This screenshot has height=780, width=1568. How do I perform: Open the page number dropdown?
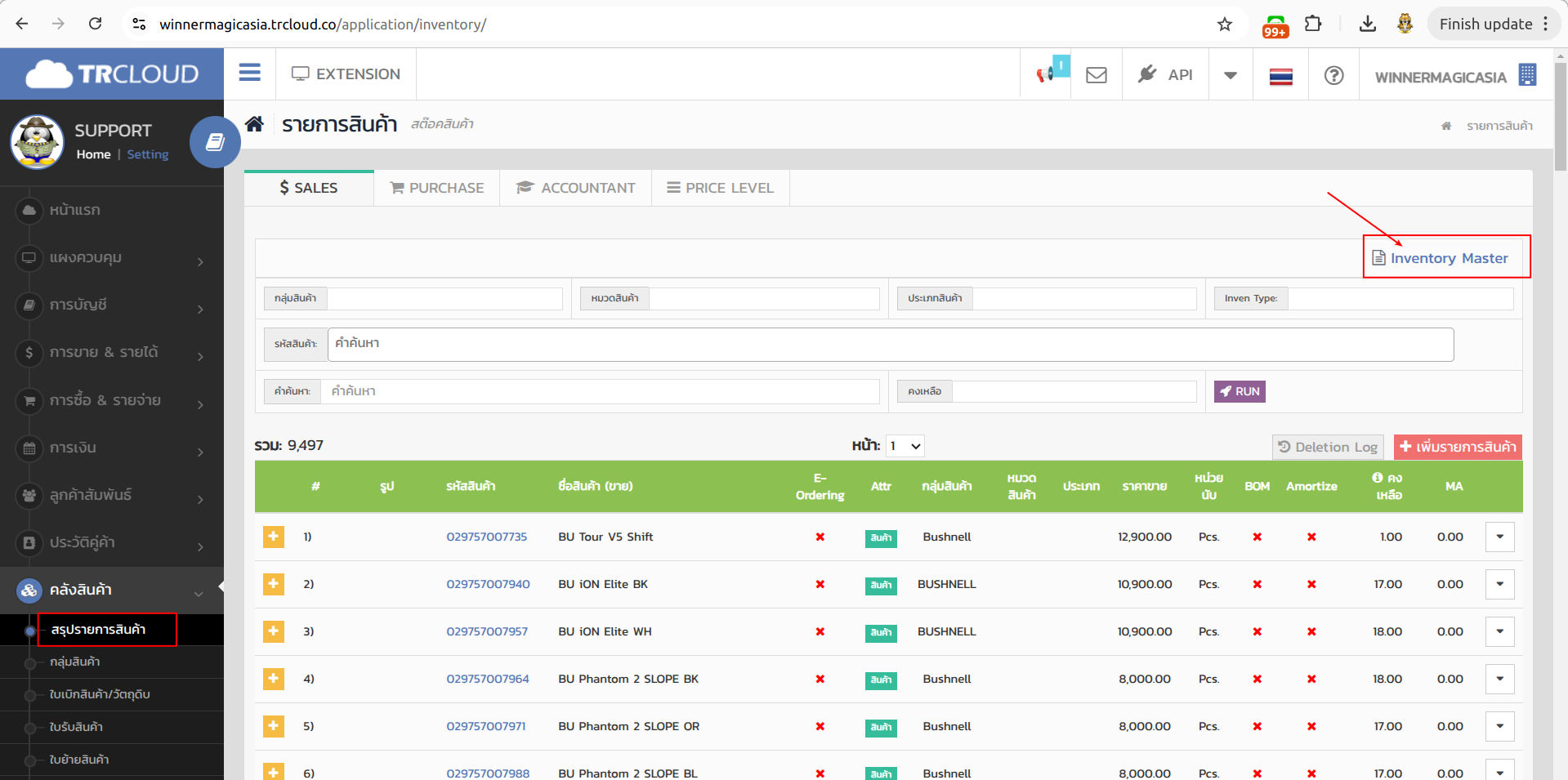[905, 446]
